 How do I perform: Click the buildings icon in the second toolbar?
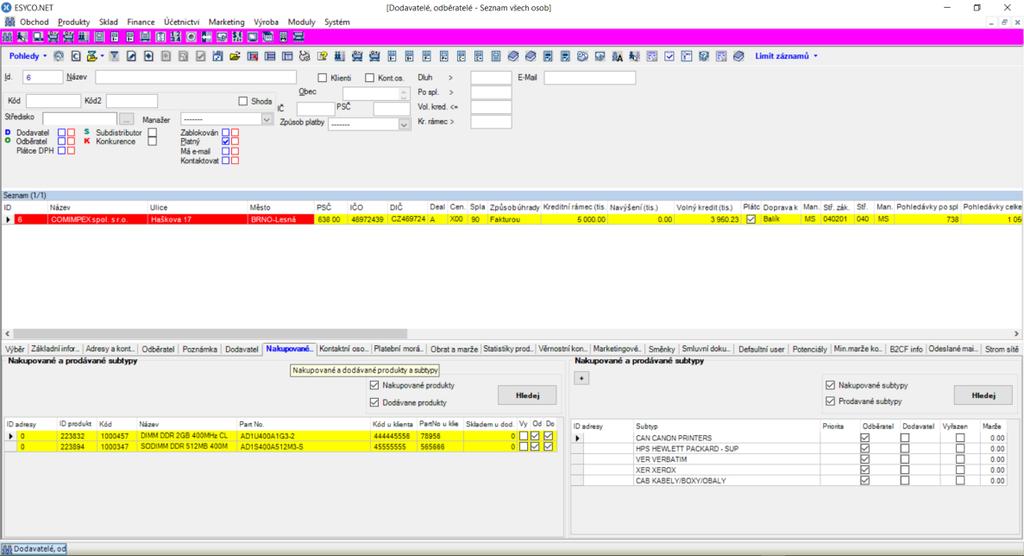(x=340, y=56)
